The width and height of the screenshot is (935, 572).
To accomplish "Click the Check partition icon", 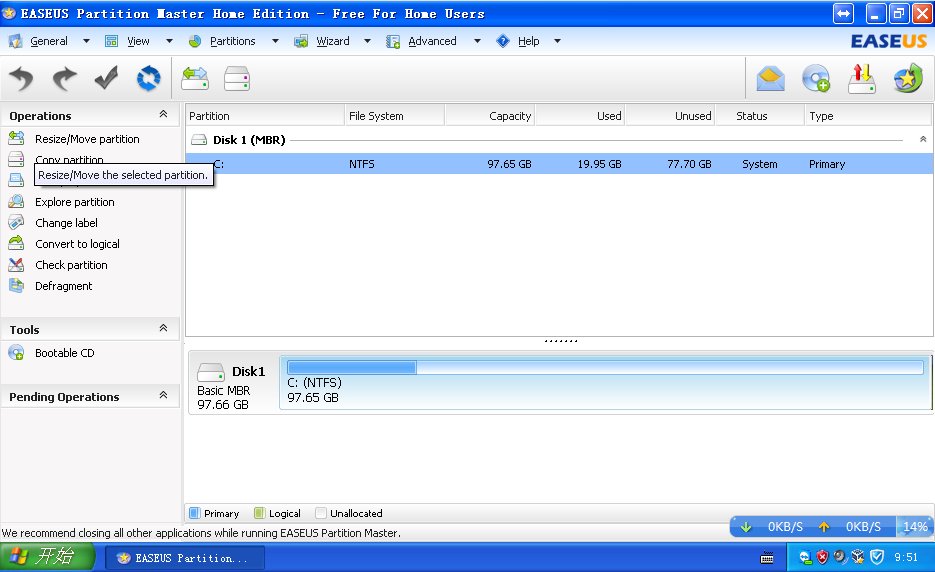I will [x=16, y=264].
